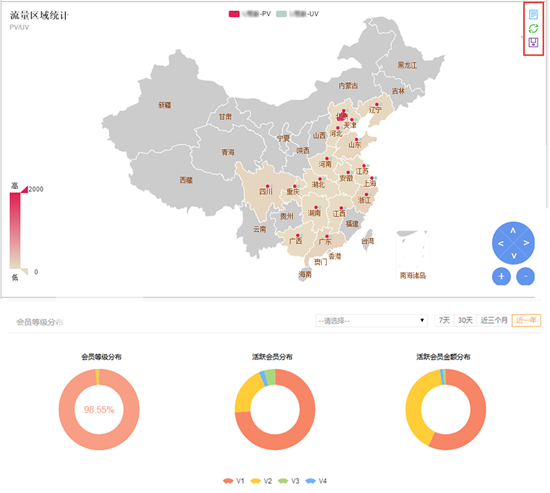Select the 30天 time range tab
Image resolution: width=550 pixels, height=493 pixels.
click(465, 320)
